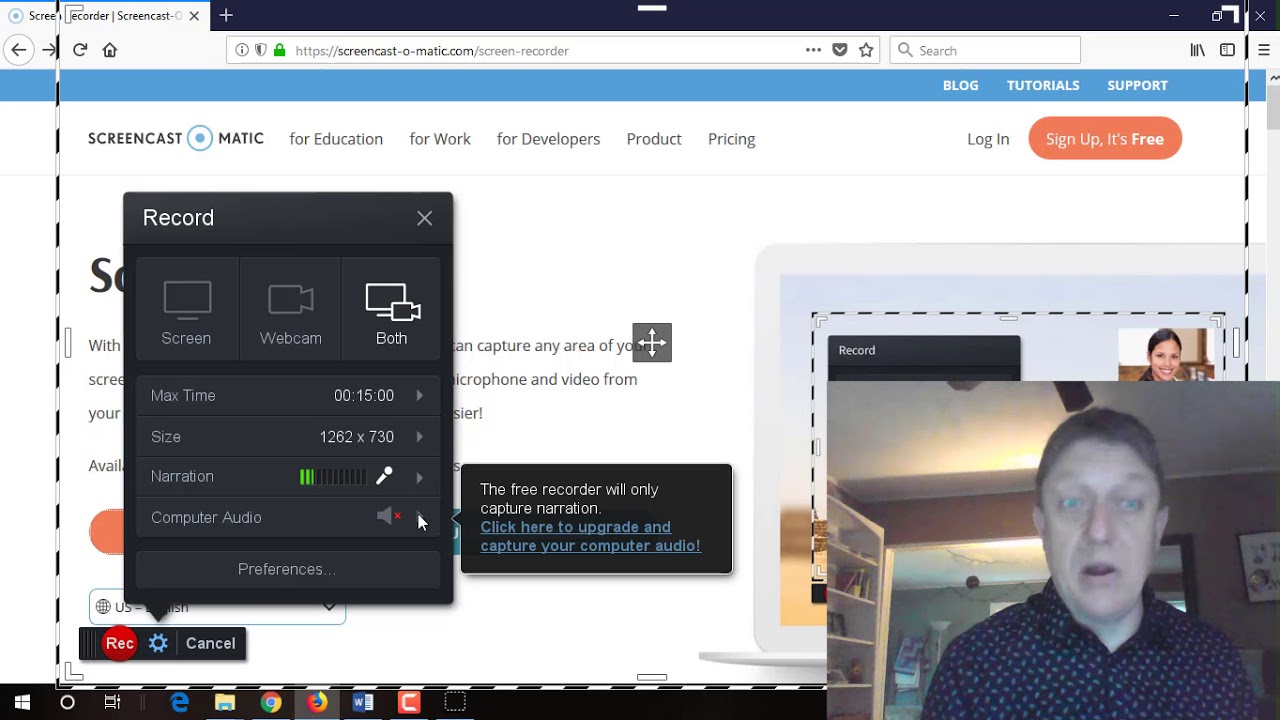Expand the Max Time setting arrow
The height and width of the screenshot is (720, 1280).
[419, 396]
